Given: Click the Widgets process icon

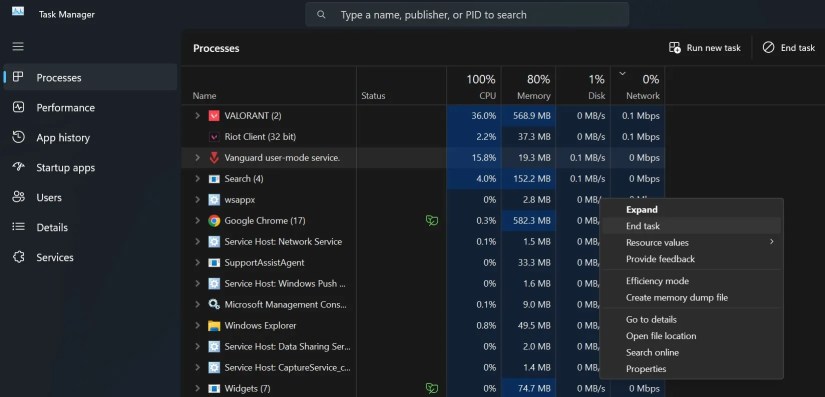Looking at the screenshot, I should 214,389.
